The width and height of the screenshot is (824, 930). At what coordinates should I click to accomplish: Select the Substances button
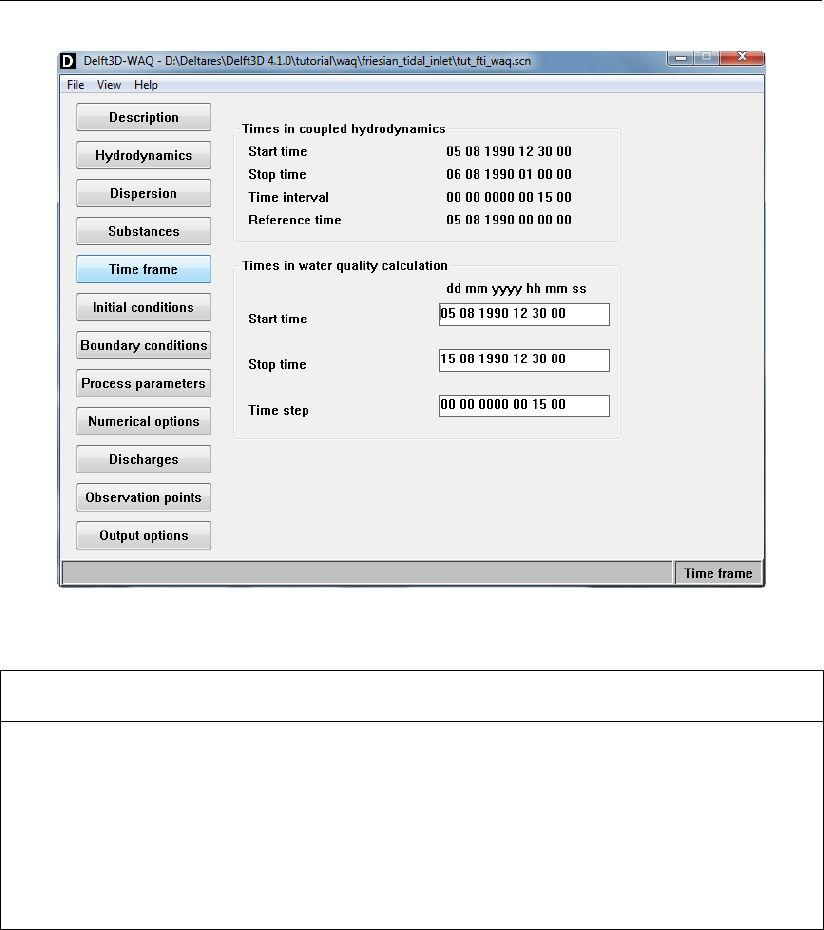pos(144,231)
